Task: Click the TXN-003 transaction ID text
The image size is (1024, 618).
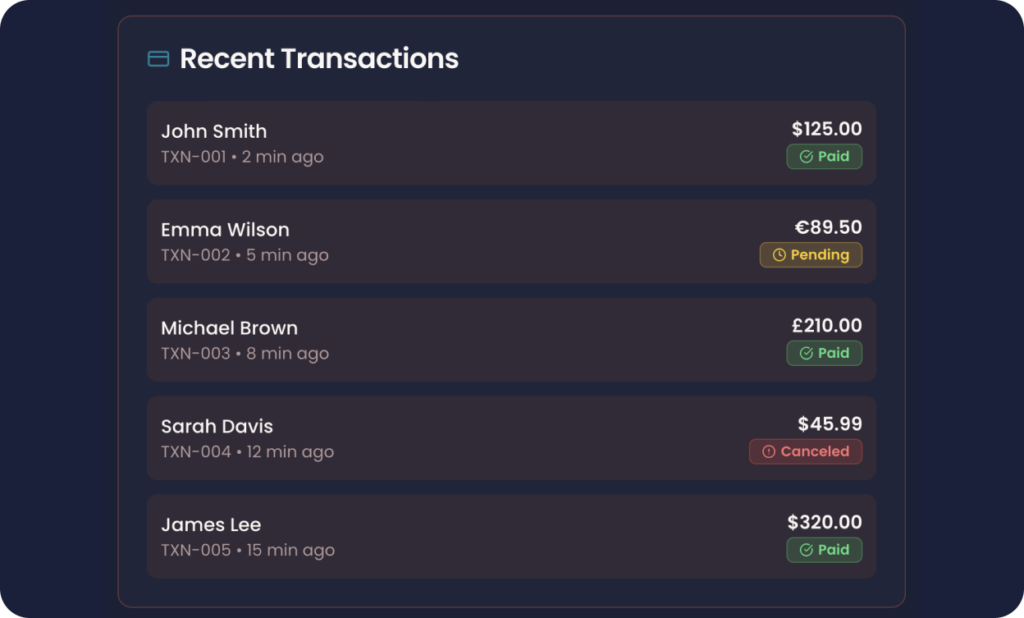Action: (x=196, y=353)
